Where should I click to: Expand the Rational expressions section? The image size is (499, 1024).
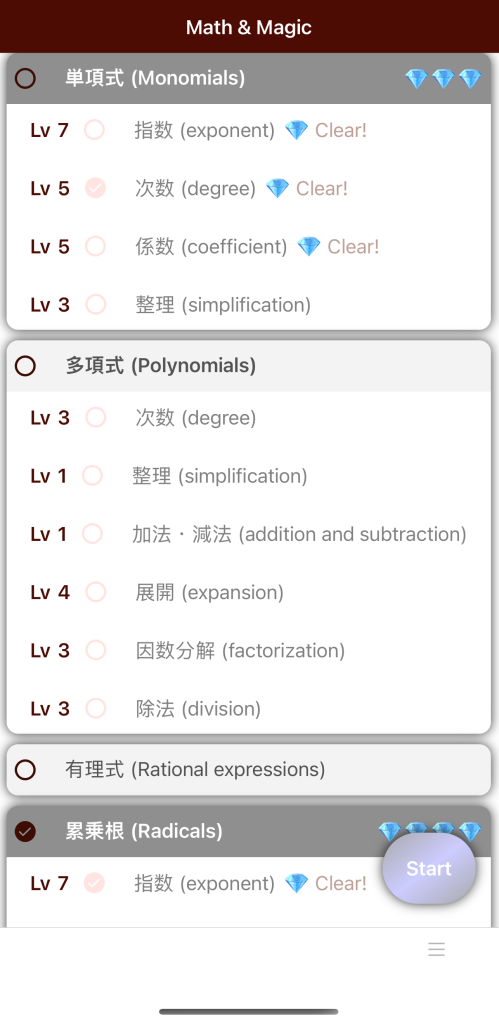tap(249, 770)
